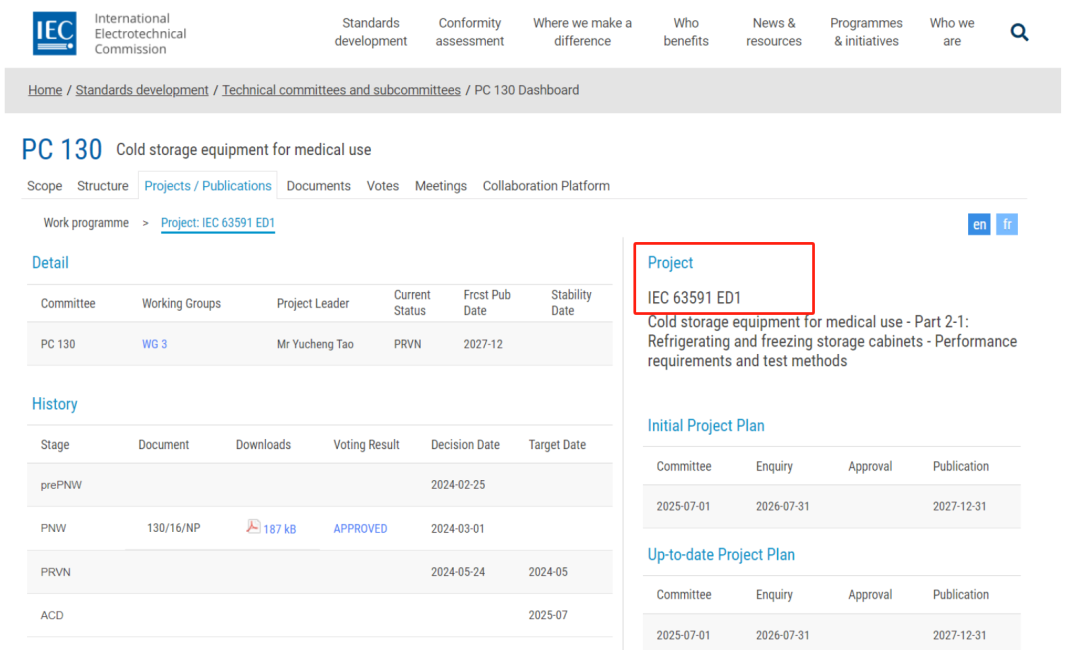Select project code IEC 63591 ED1
1080x650 pixels.
[694, 298]
